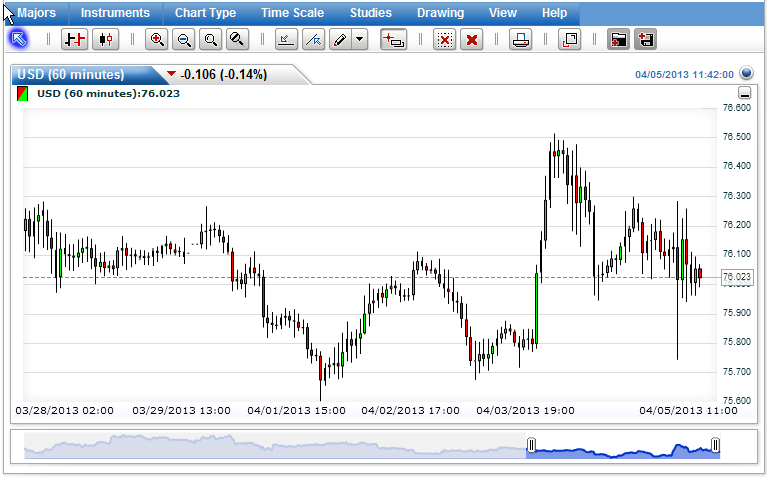Open the Help menu

coord(554,13)
